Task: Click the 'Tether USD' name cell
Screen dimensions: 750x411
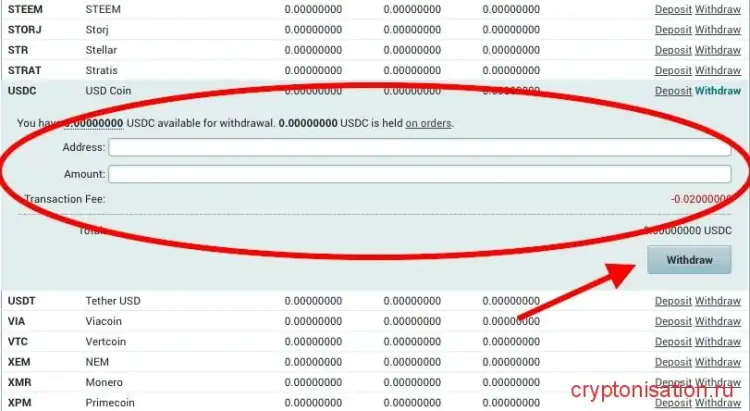Action: pos(113,301)
